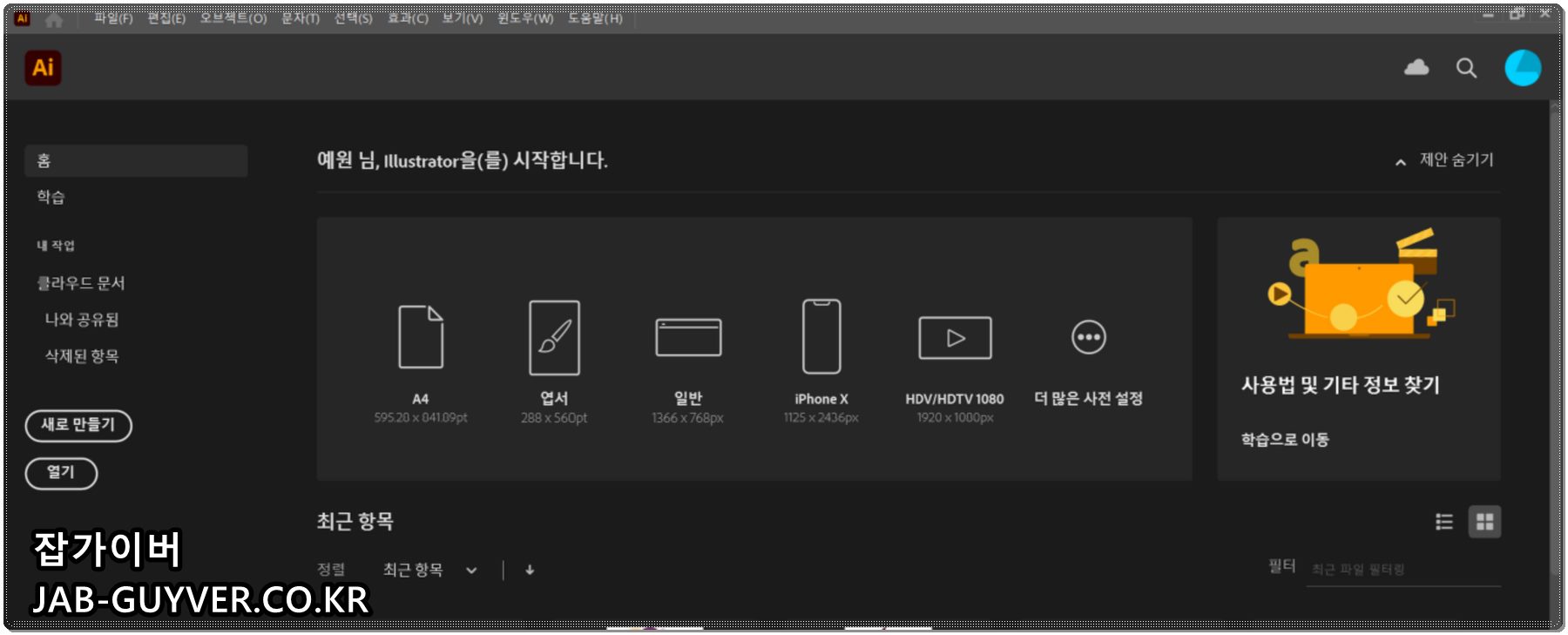This screenshot has width=1568, height=635.
Task: Select 홈 in the sidebar
Action: [136, 161]
